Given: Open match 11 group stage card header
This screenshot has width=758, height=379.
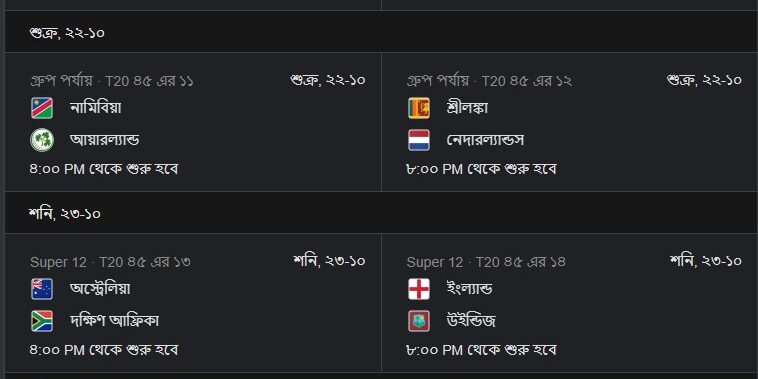Looking at the screenshot, I should pos(112,81).
